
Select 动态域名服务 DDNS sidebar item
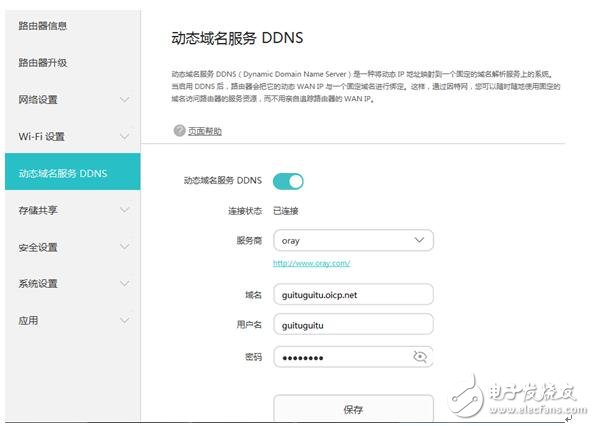tap(72, 172)
